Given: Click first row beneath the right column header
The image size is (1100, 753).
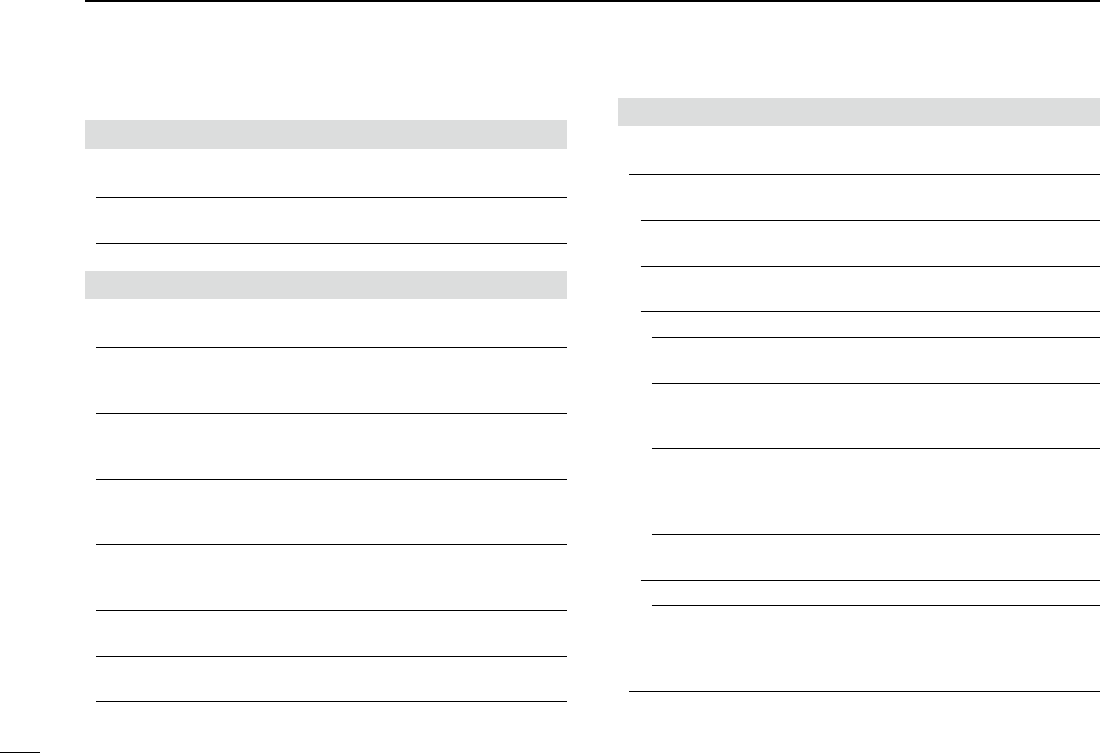Looking at the screenshot, I should click(860, 151).
